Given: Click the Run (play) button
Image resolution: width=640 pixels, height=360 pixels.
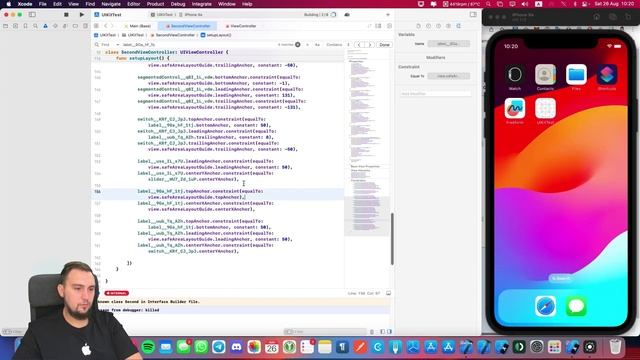Looking at the screenshot, I should click(82, 15).
